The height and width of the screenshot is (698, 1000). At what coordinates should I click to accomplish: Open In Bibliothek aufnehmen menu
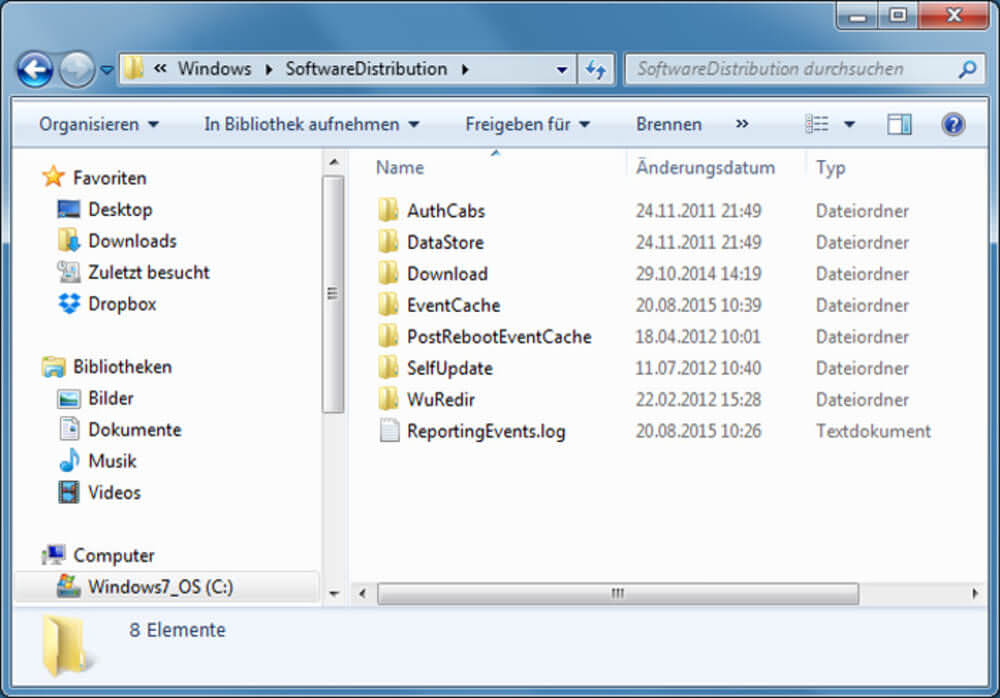pos(312,124)
